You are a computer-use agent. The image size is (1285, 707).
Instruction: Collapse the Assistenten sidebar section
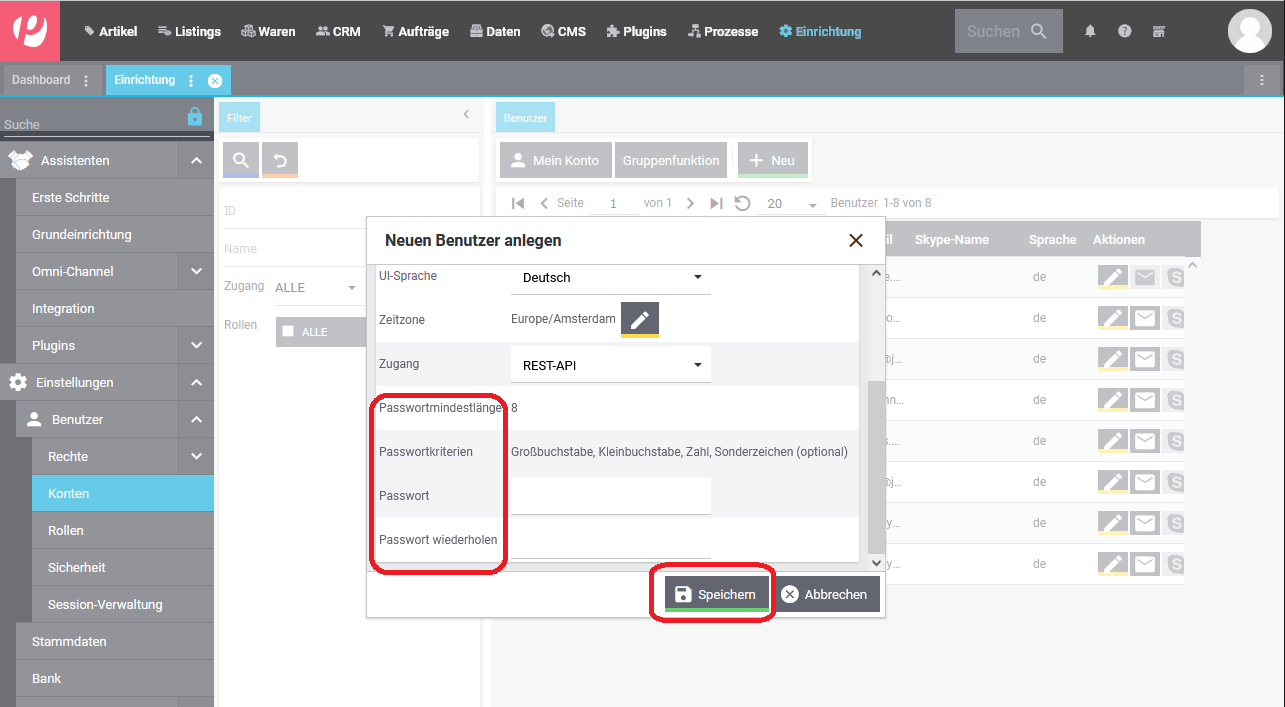tap(196, 160)
